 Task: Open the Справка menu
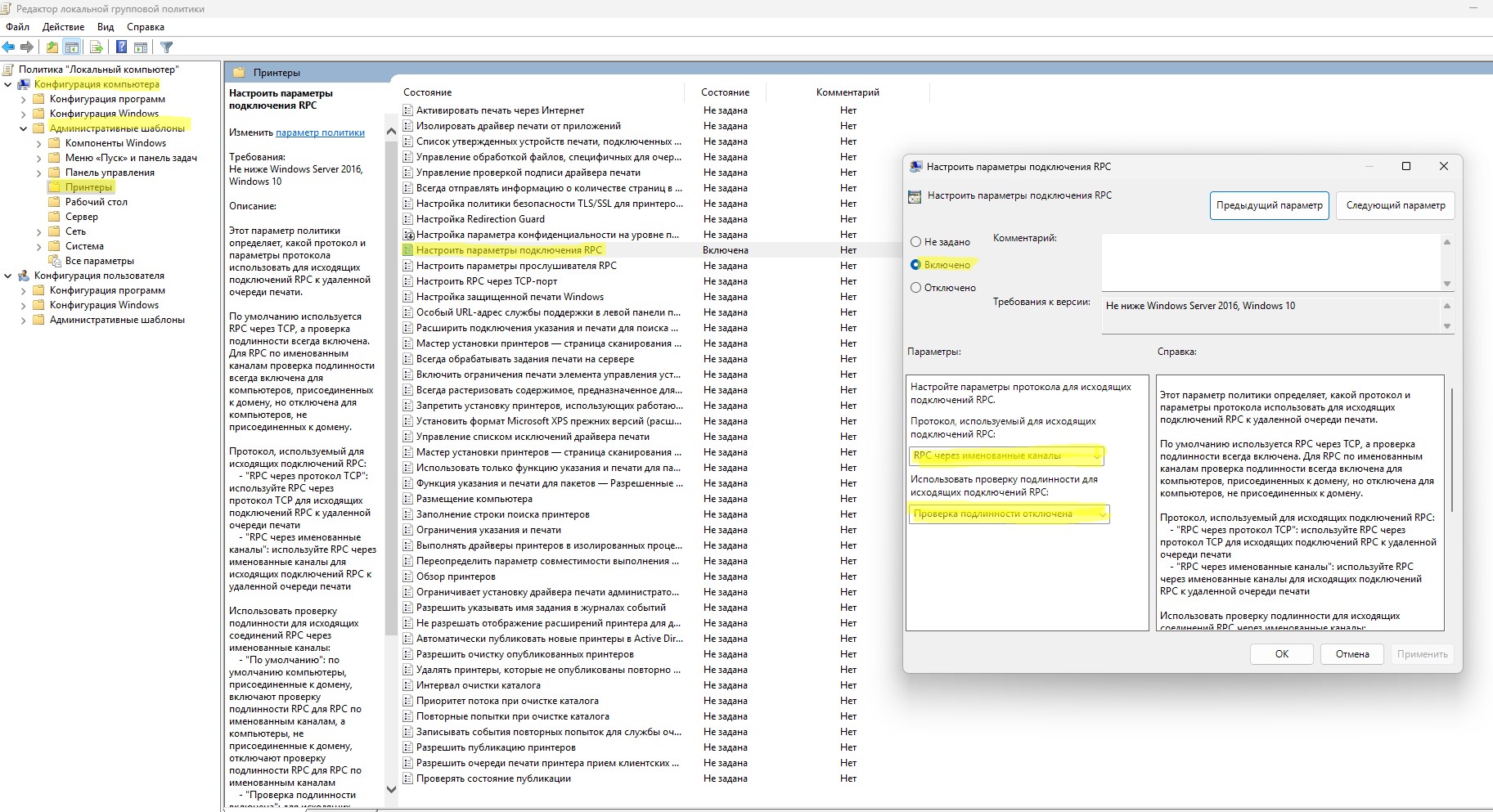point(146,27)
